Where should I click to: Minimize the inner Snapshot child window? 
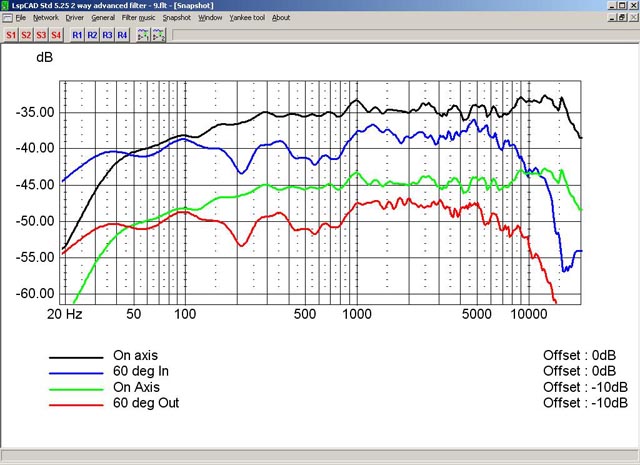pyautogui.click(x=612, y=18)
